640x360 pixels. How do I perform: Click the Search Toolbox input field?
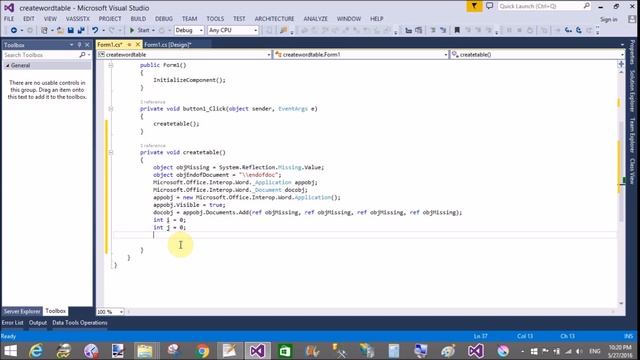pyautogui.click(x=41, y=55)
